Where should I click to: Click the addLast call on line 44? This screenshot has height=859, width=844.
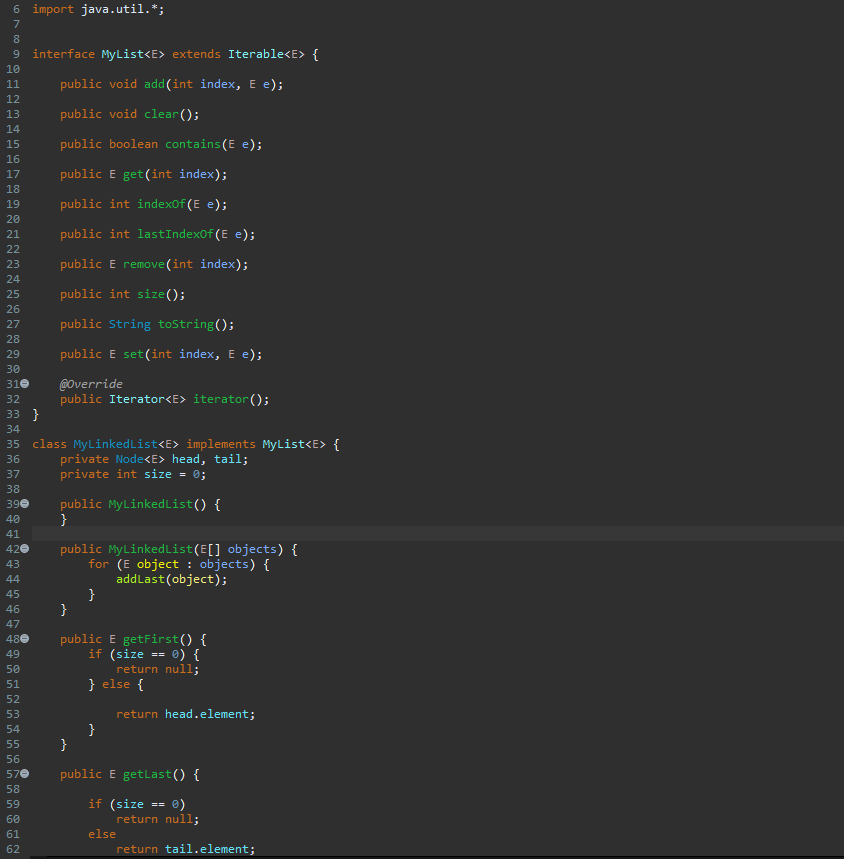tap(140, 578)
